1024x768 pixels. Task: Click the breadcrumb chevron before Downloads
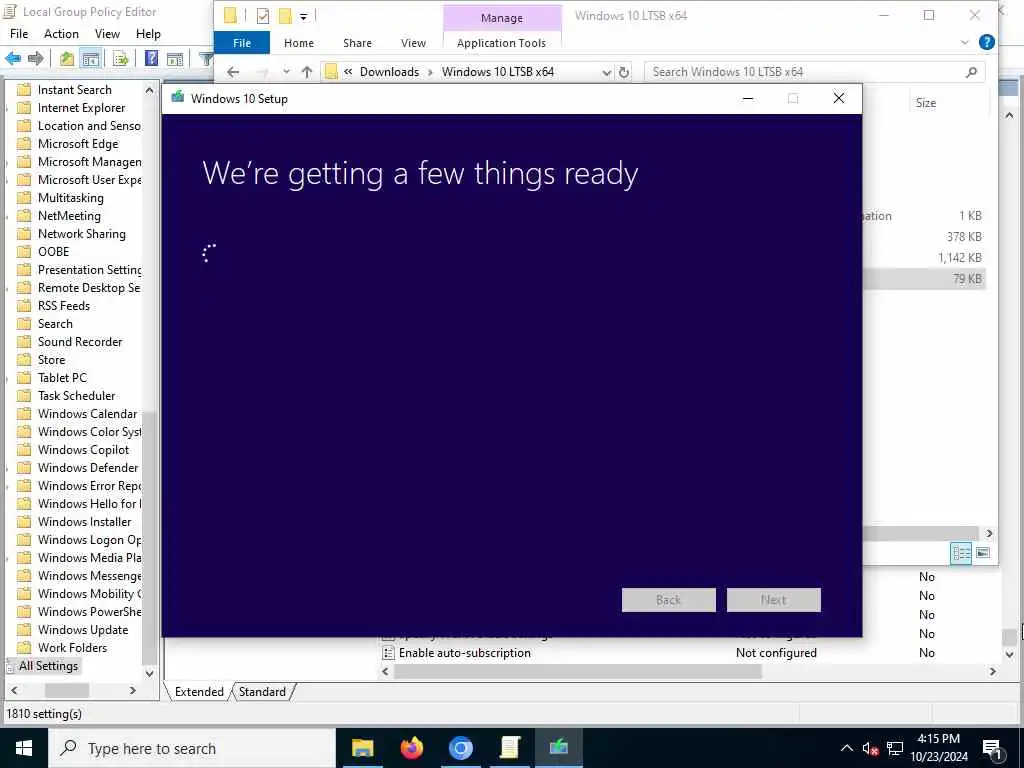(348, 72)
